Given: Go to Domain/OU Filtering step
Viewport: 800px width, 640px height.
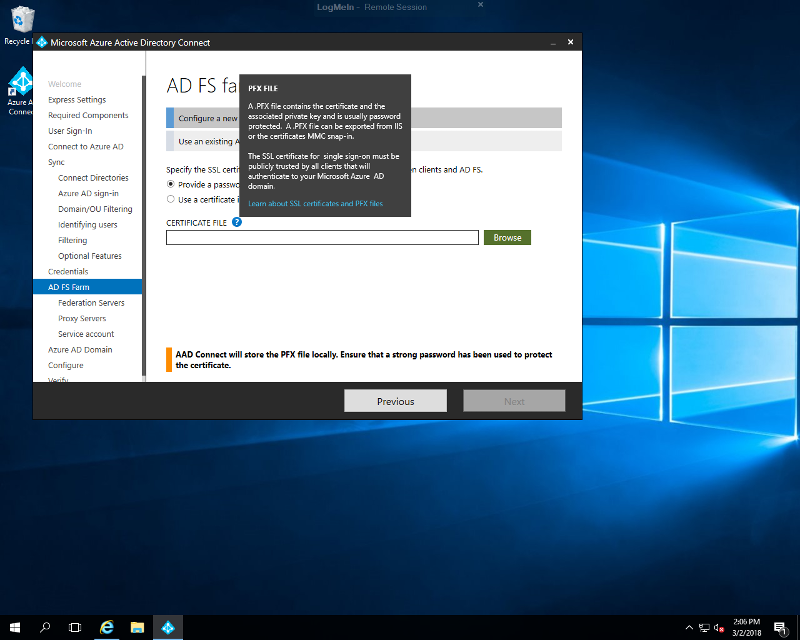Looking at the screenshot, I should [95, 209].
